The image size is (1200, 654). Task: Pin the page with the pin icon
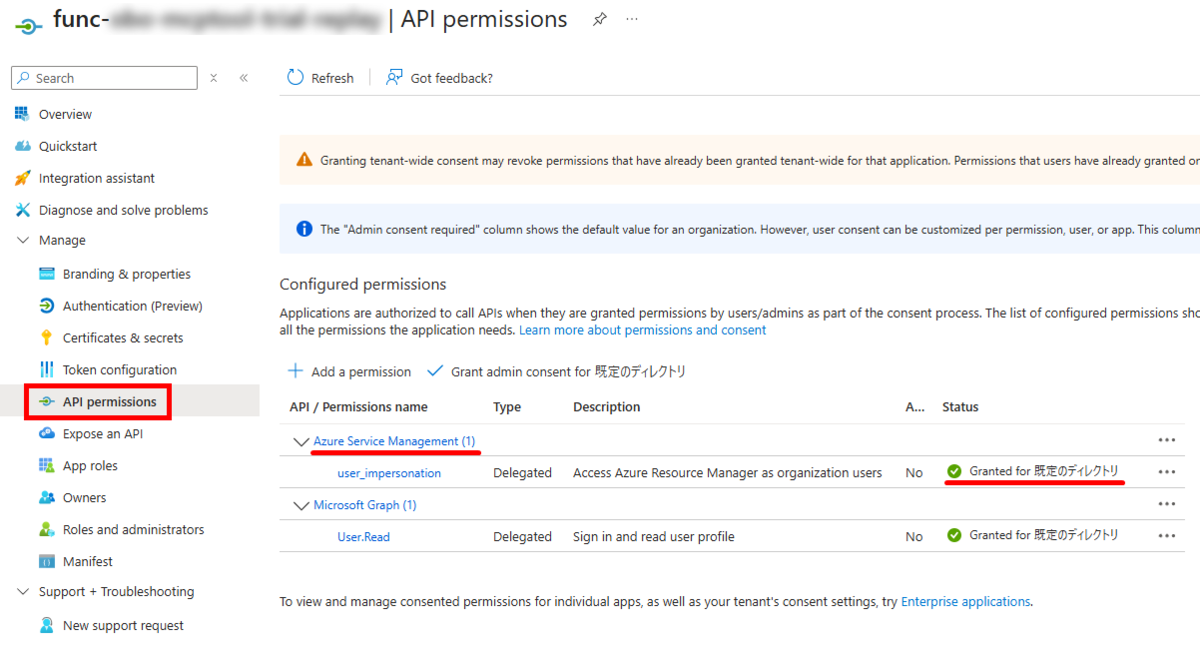pos(599,19)
